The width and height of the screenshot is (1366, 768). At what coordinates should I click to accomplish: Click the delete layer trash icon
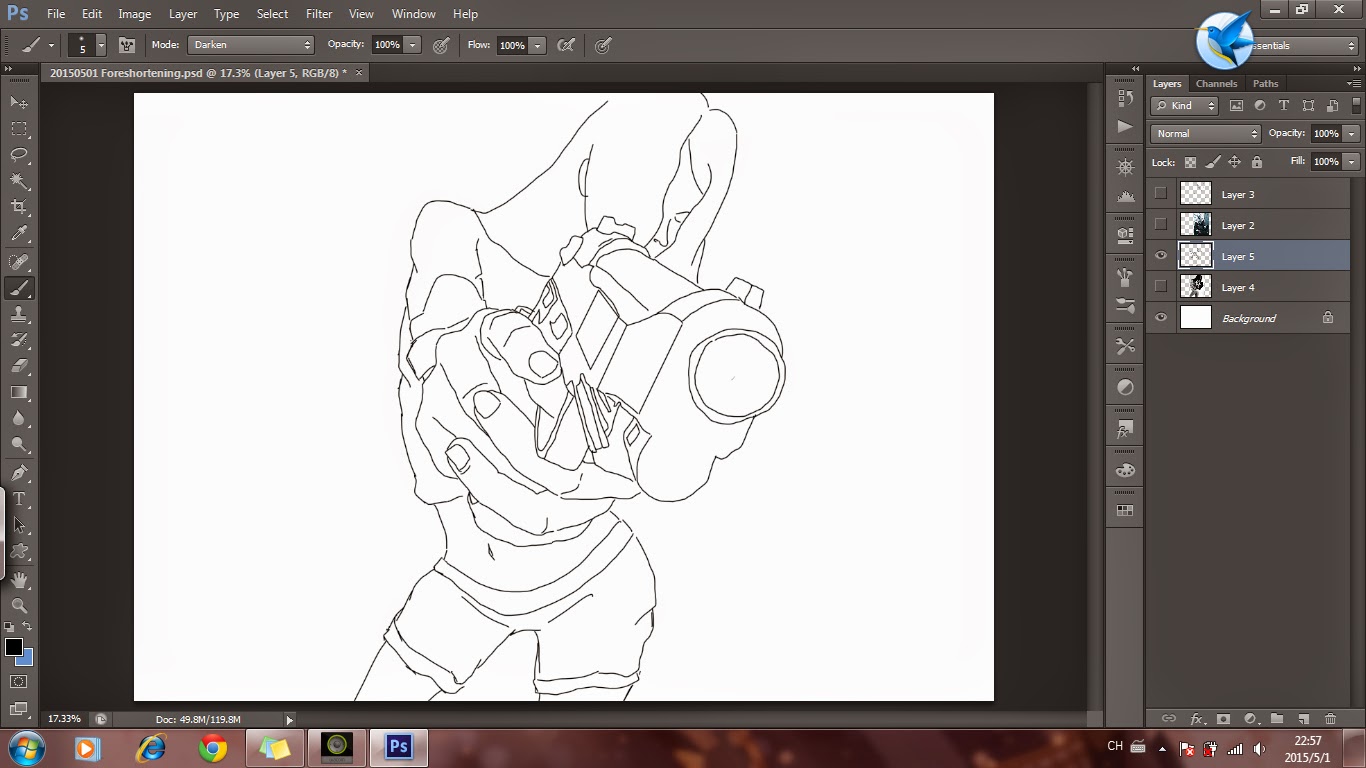(x=1330, y=718)
